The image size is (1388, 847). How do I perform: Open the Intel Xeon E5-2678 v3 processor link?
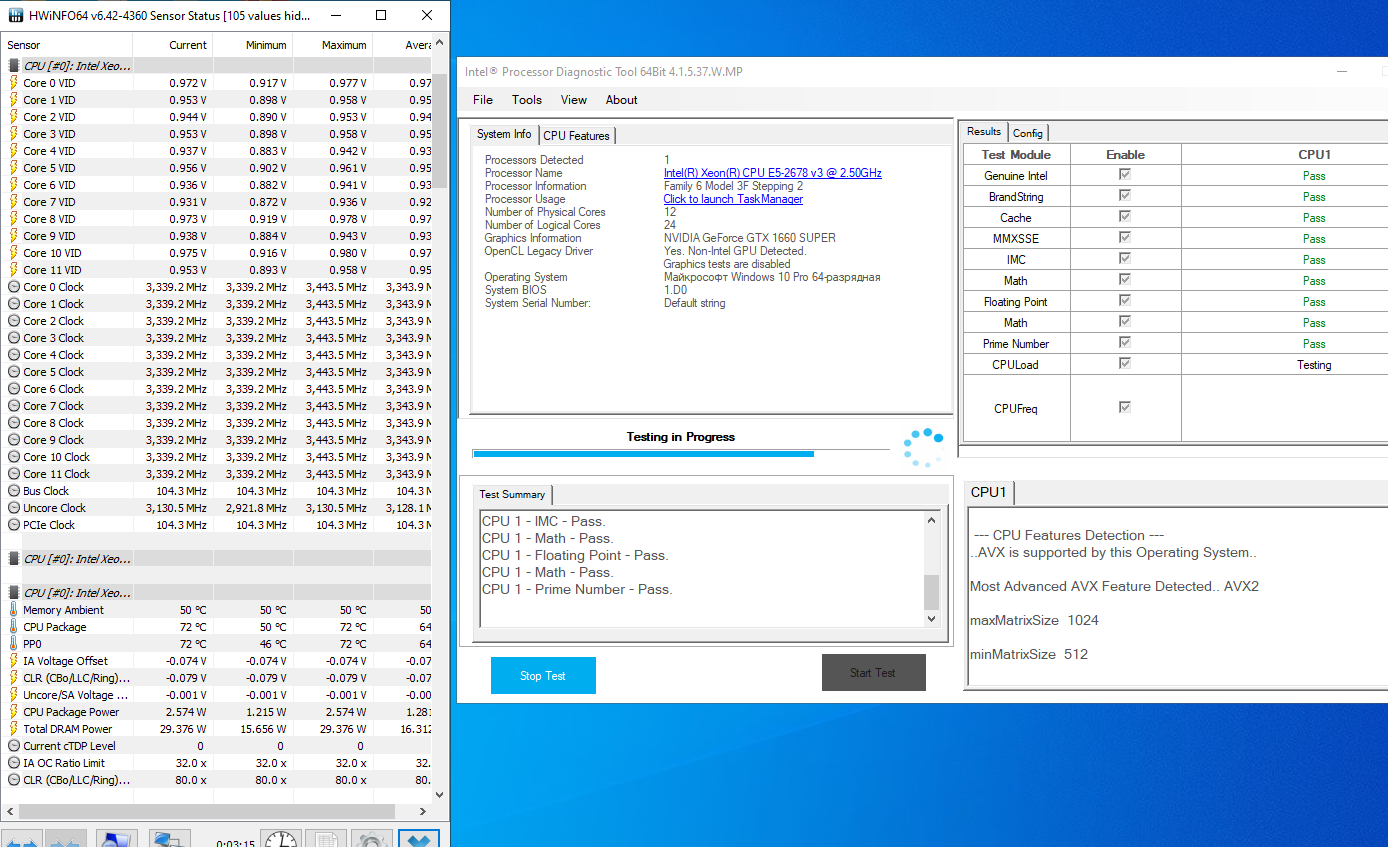point(773,173)
